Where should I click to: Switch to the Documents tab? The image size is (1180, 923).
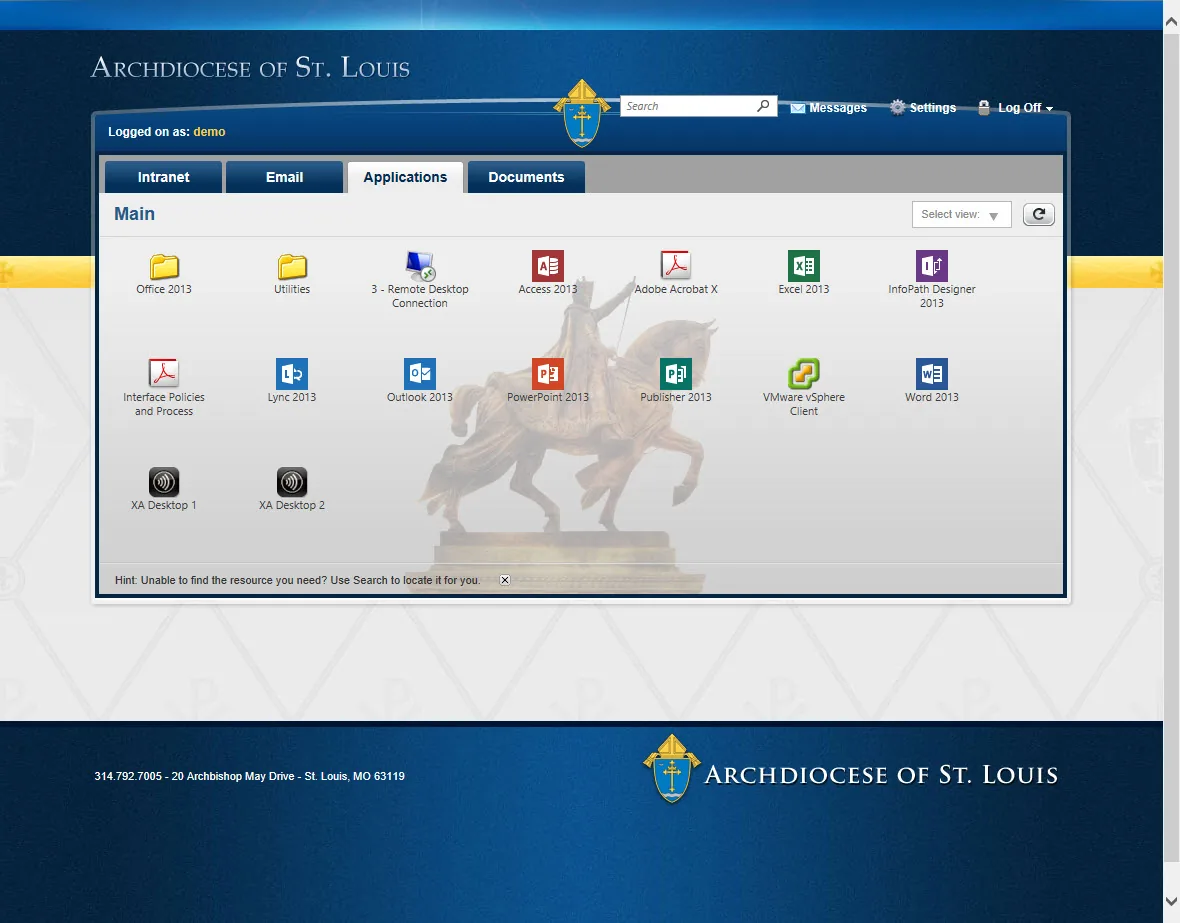click(x=526, y=177)
